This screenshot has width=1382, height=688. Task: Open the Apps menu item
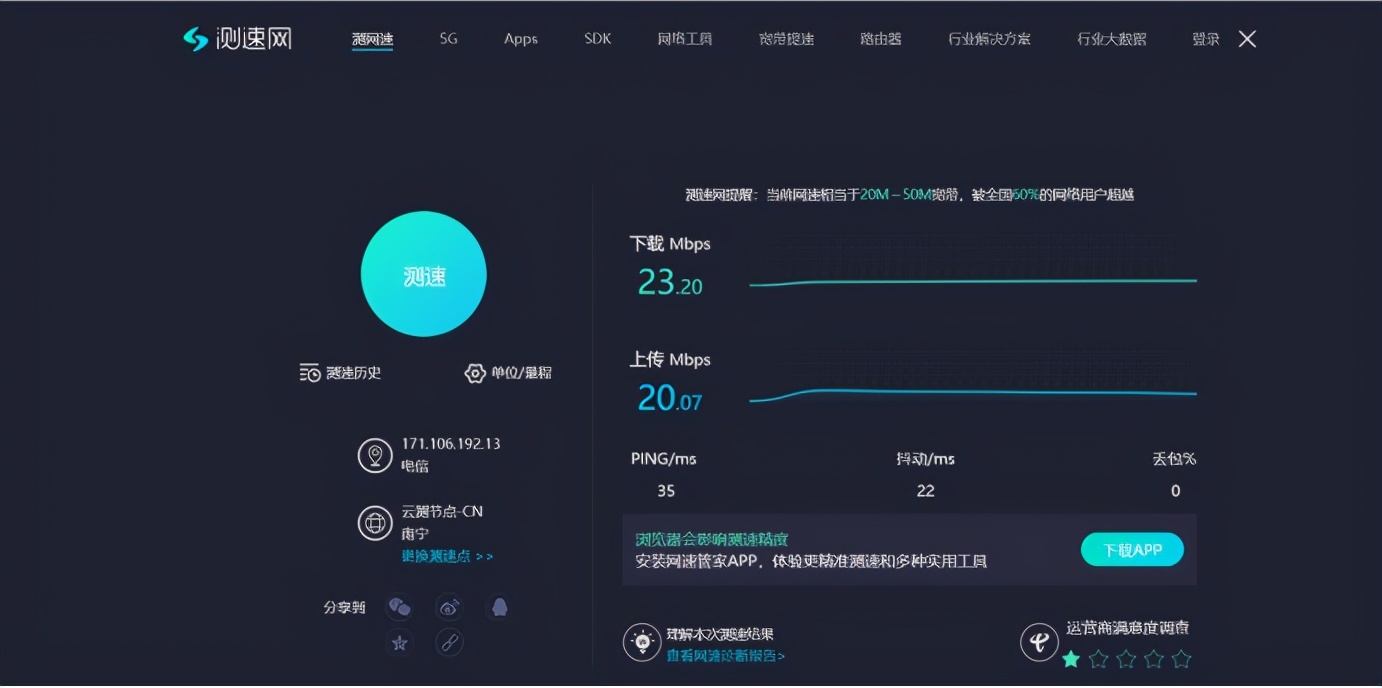pos(521,39)
